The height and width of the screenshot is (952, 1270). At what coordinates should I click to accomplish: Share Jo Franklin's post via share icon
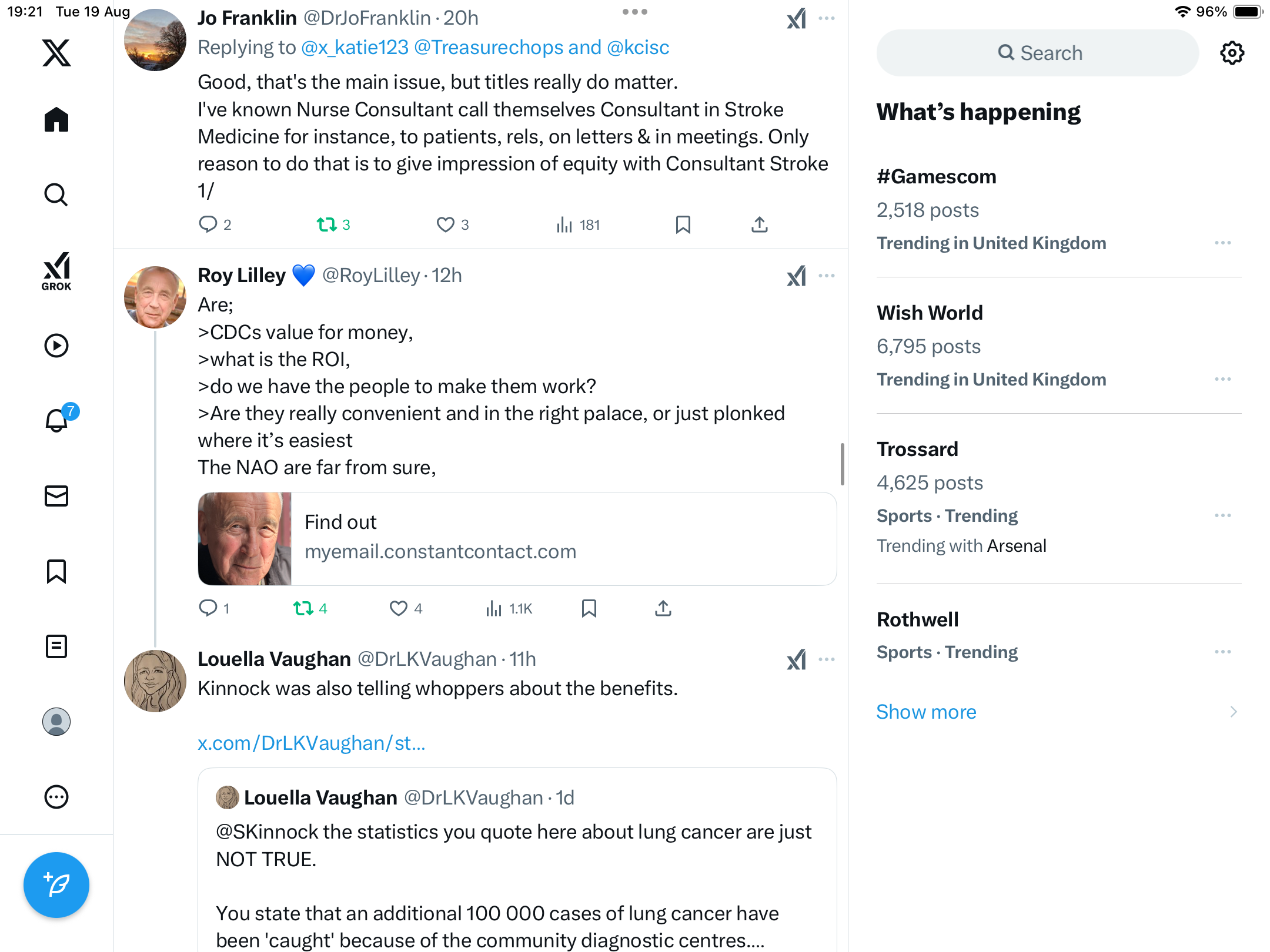759,224
